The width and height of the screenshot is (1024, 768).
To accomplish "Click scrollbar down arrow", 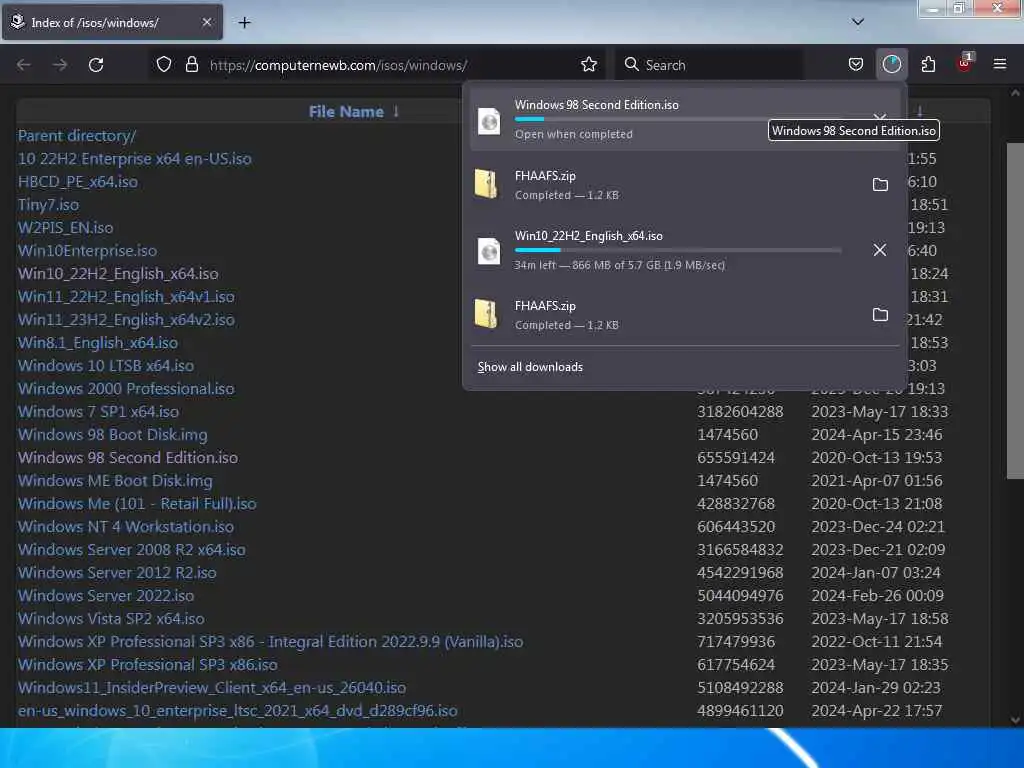I will 1015,720.
